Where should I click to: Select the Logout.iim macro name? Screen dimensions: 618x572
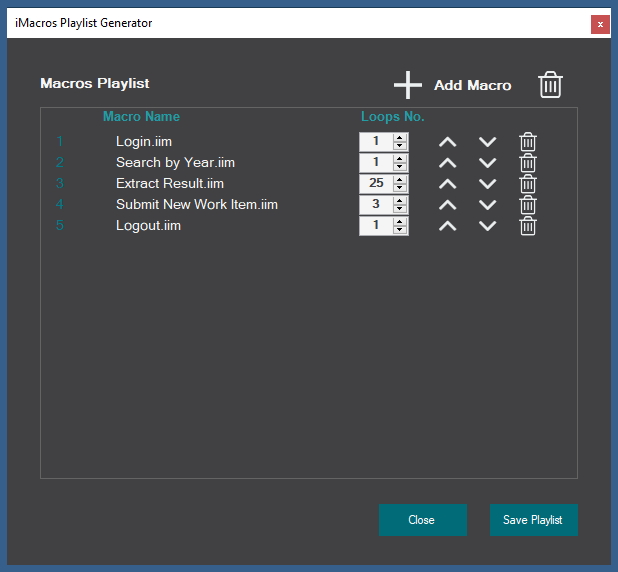point(148,225)
